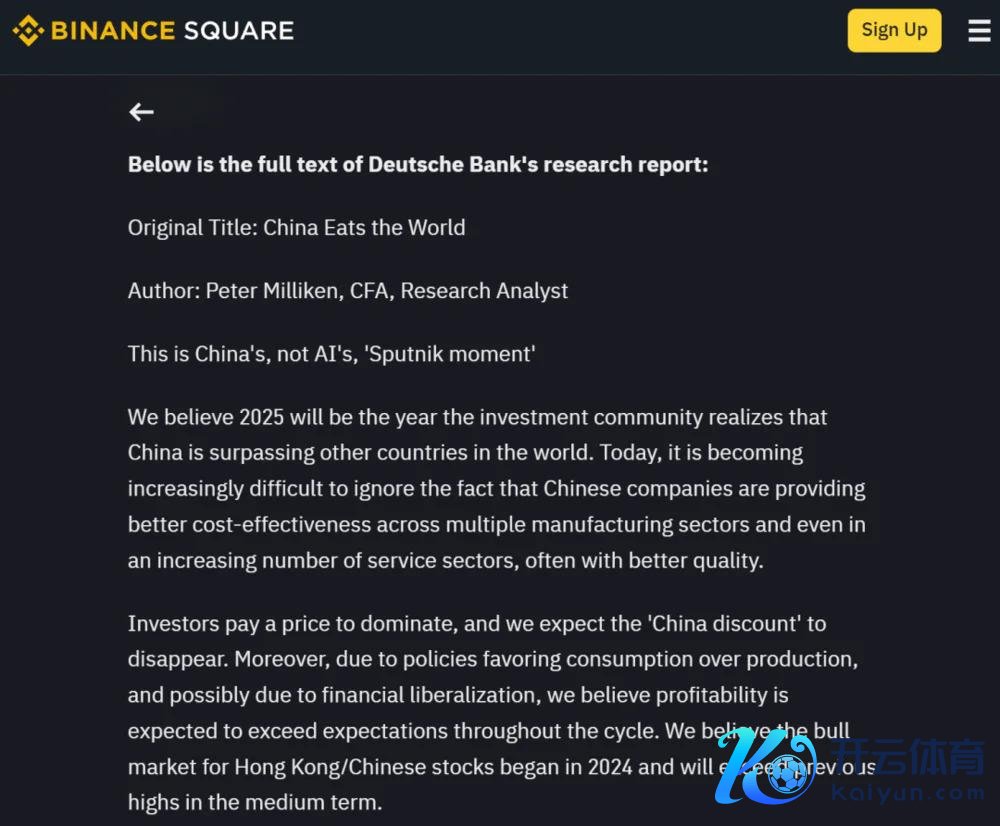Click 'CFA, Research Analyst' in the author line
This screenshot has width=1000, height=826.
[x=459, y=291]
